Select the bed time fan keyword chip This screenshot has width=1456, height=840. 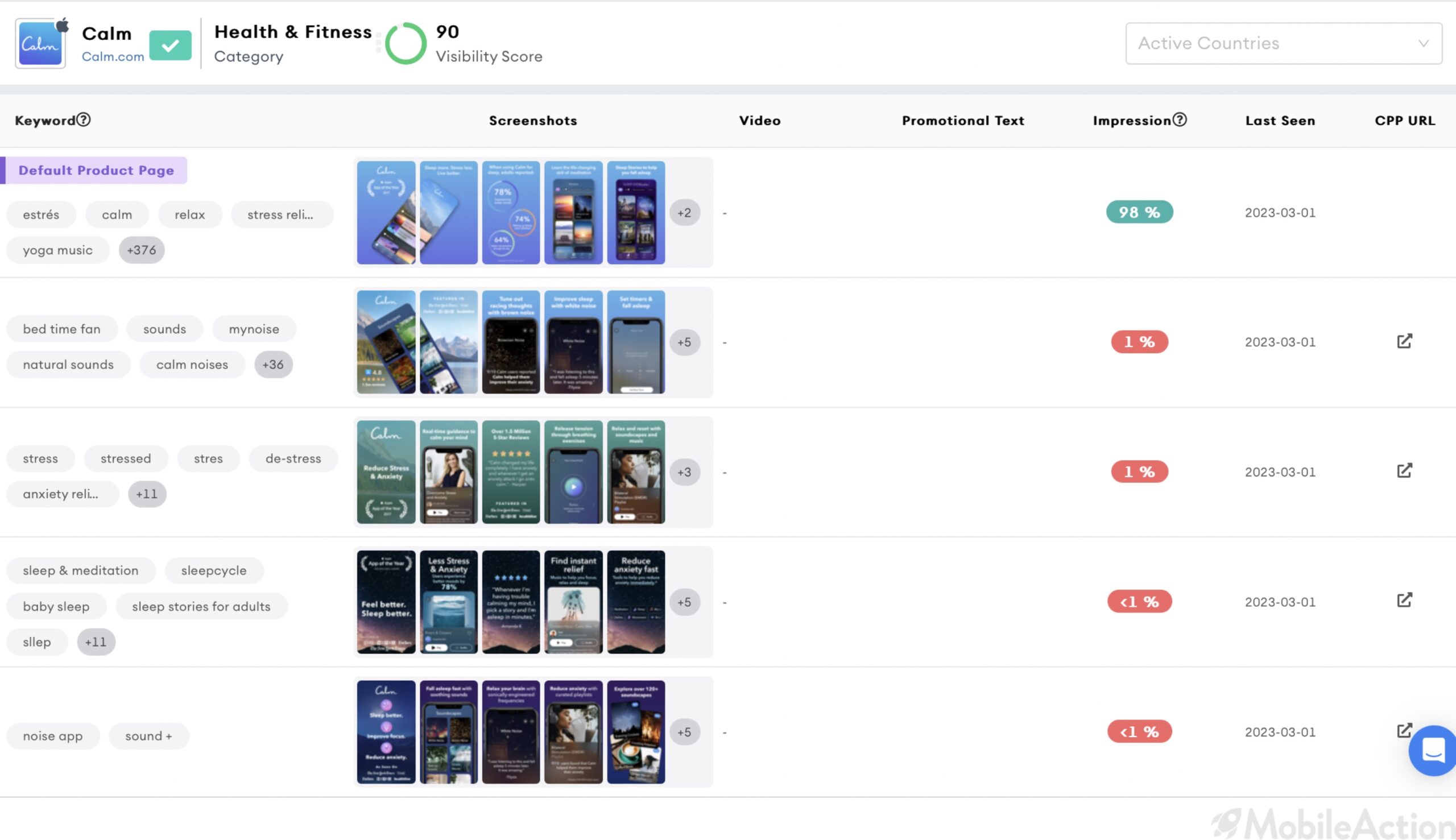[x=62, y=329]
